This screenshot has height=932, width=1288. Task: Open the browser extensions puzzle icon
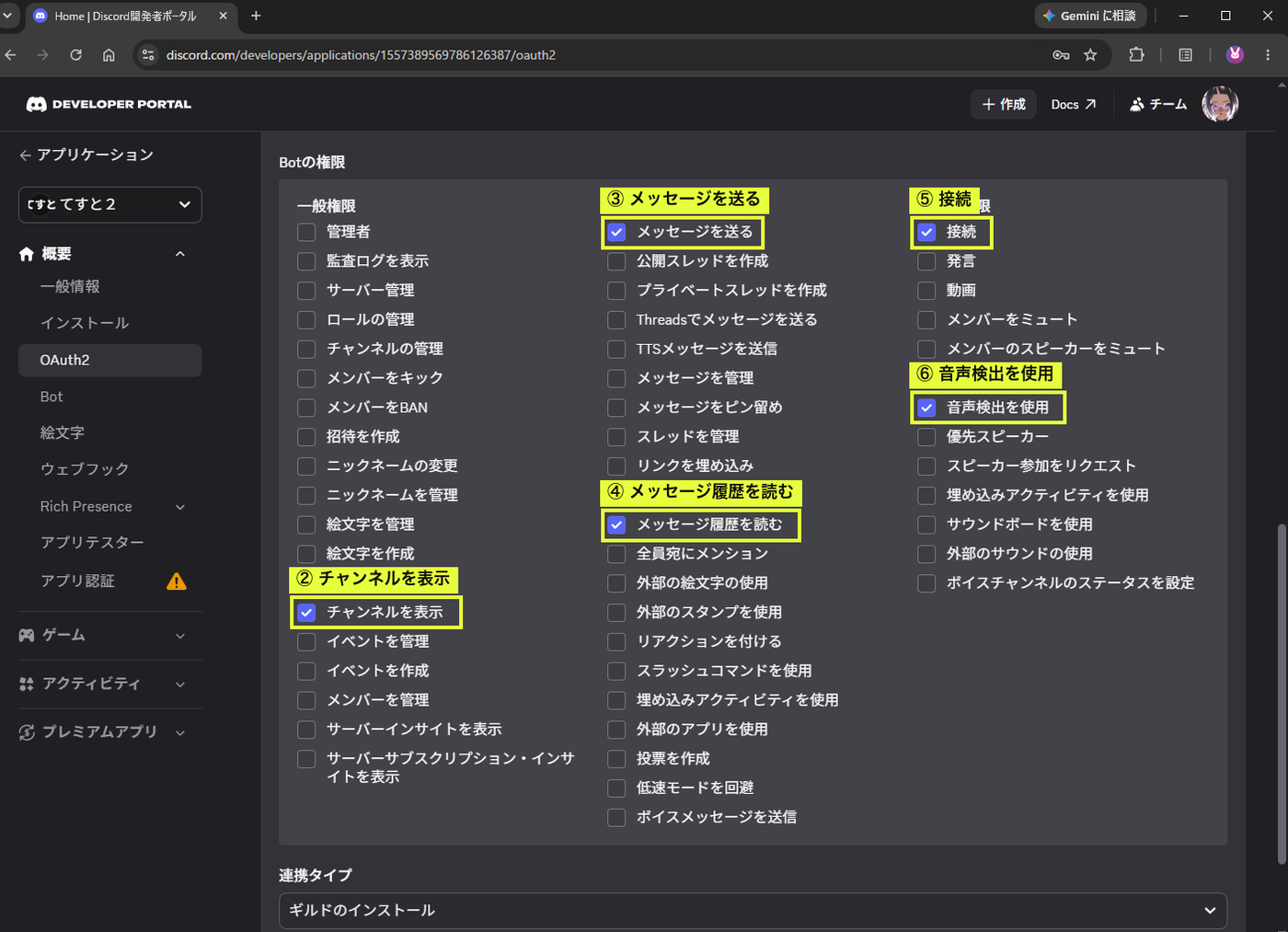[x=1136, y=55]
